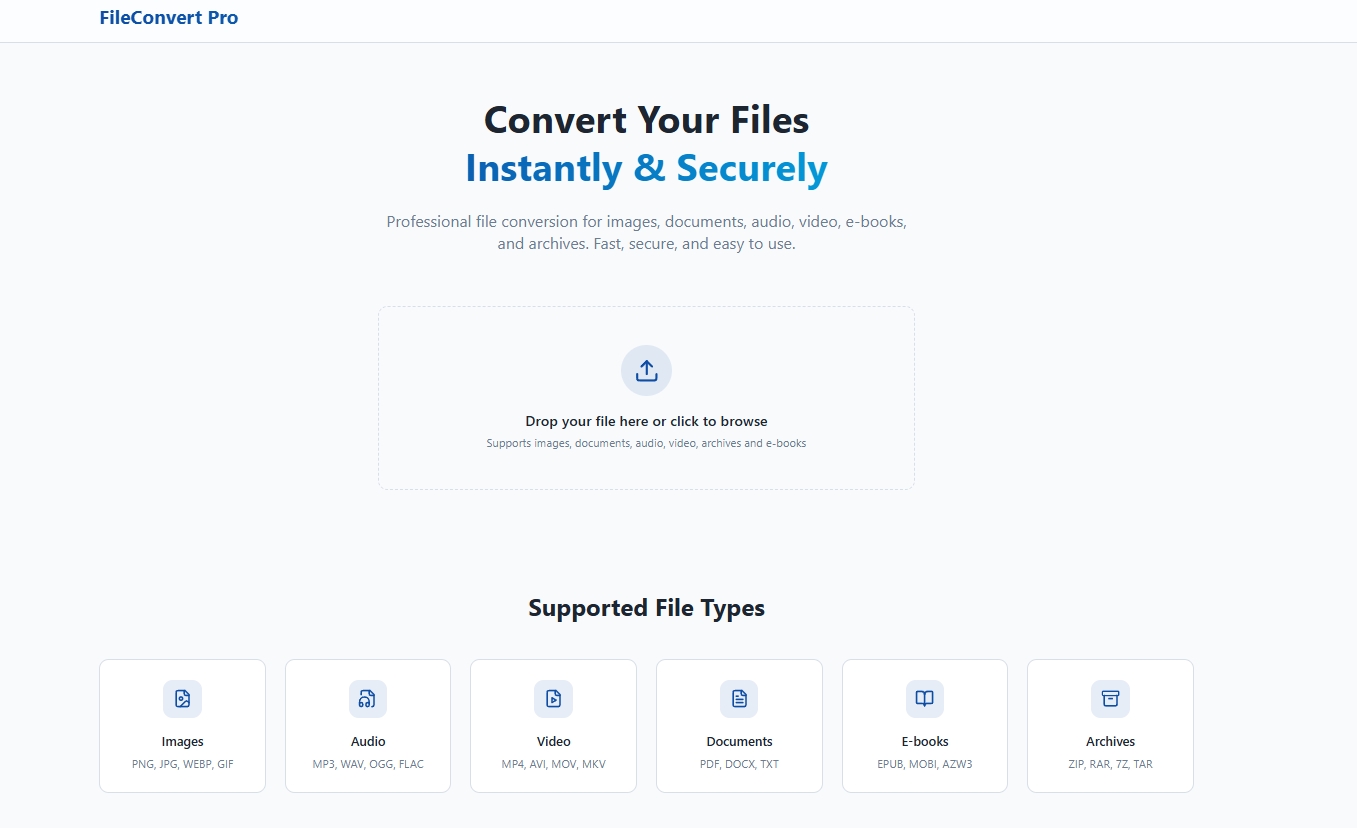Open the FileConvert Pro home link
Viewport: 1357px width, 828px height.
coord(169,18)
